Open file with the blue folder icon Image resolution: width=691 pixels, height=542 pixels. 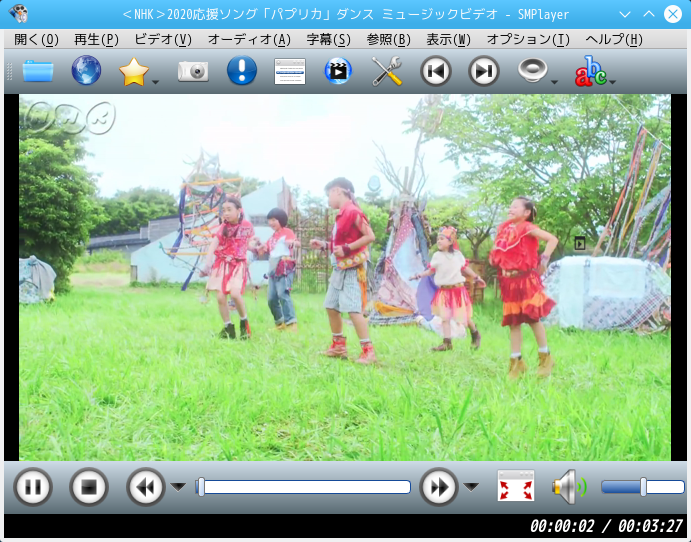pyautogui.click(x=38, y=71)
